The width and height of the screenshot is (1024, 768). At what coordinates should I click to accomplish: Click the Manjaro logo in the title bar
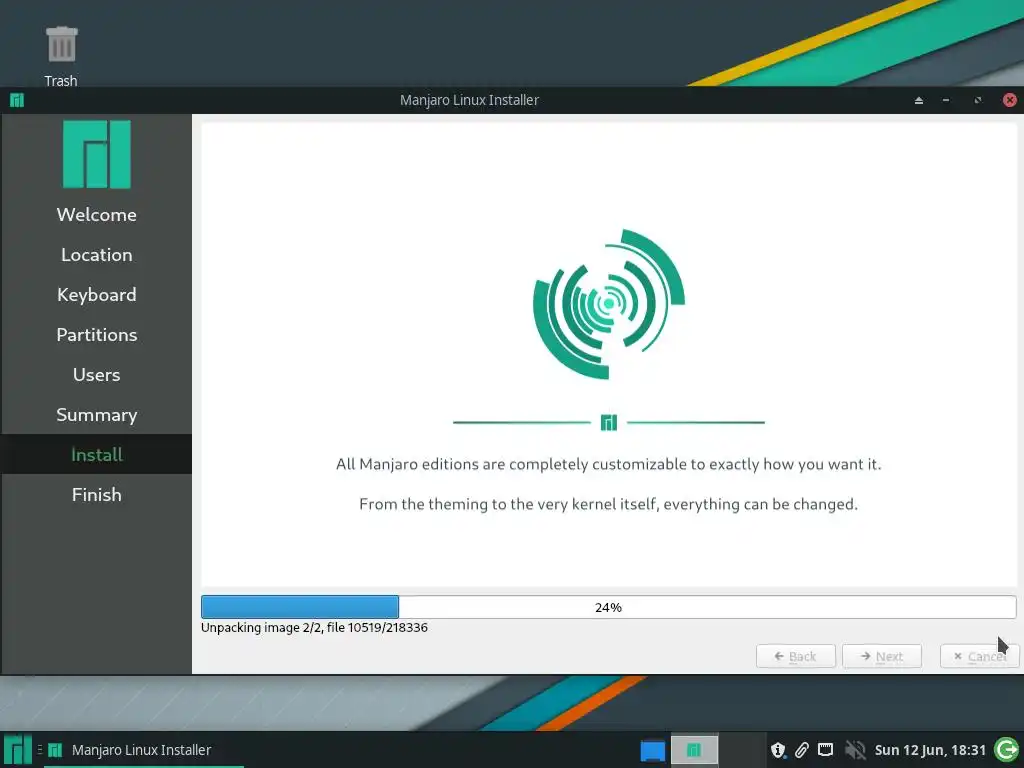pyautogui.click(x=17, y=100)
